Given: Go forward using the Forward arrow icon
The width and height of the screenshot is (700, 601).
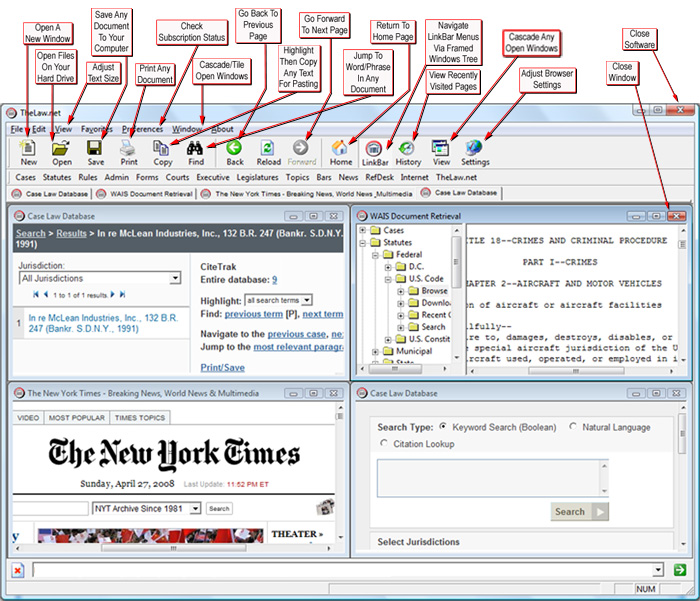Looking at the screenshot, I should tap(301, 147).
